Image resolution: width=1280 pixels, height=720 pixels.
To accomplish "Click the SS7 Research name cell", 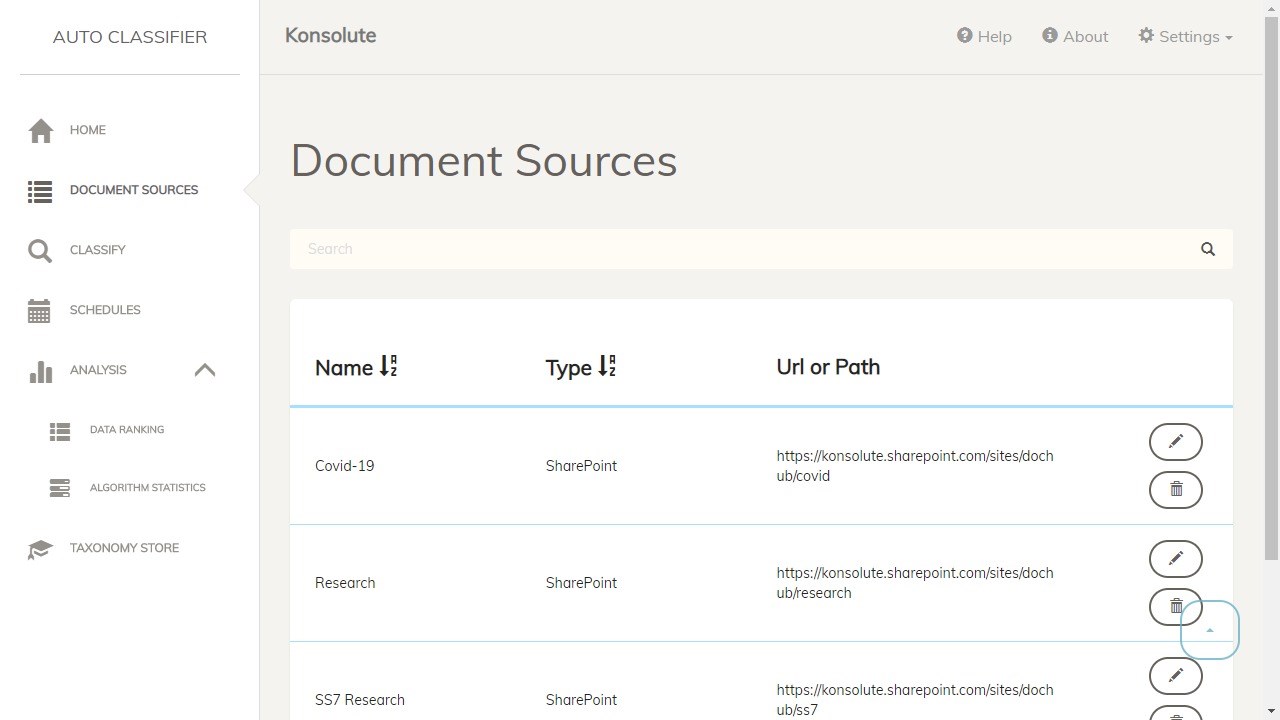I will (360, 700).
